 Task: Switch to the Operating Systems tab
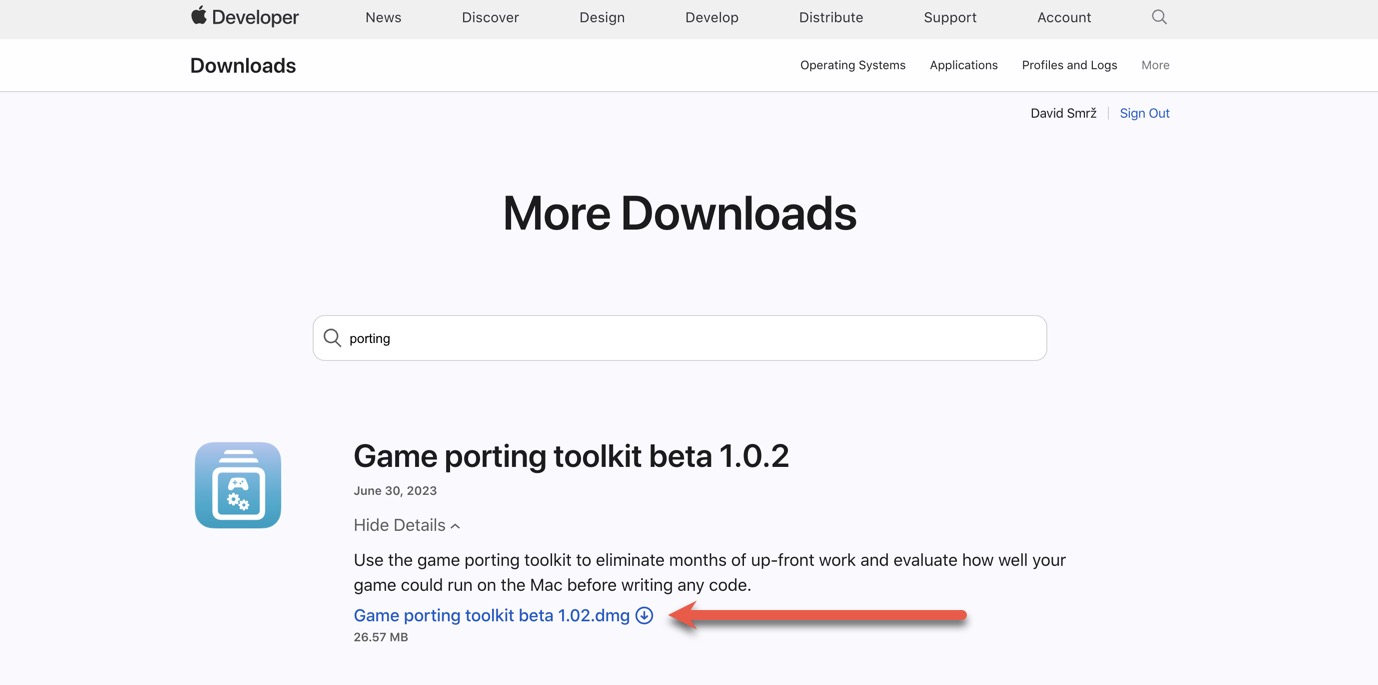[853, 65]
